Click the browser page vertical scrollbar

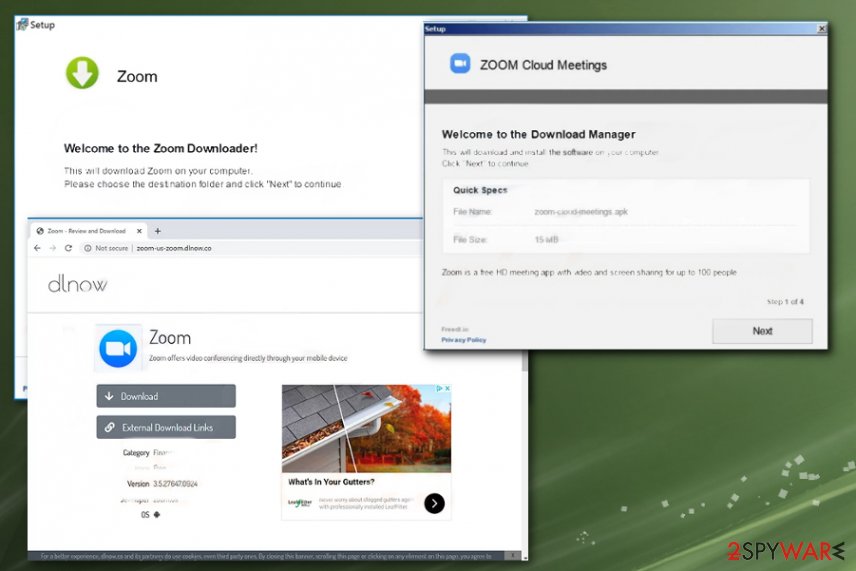[x=525, y=456]
